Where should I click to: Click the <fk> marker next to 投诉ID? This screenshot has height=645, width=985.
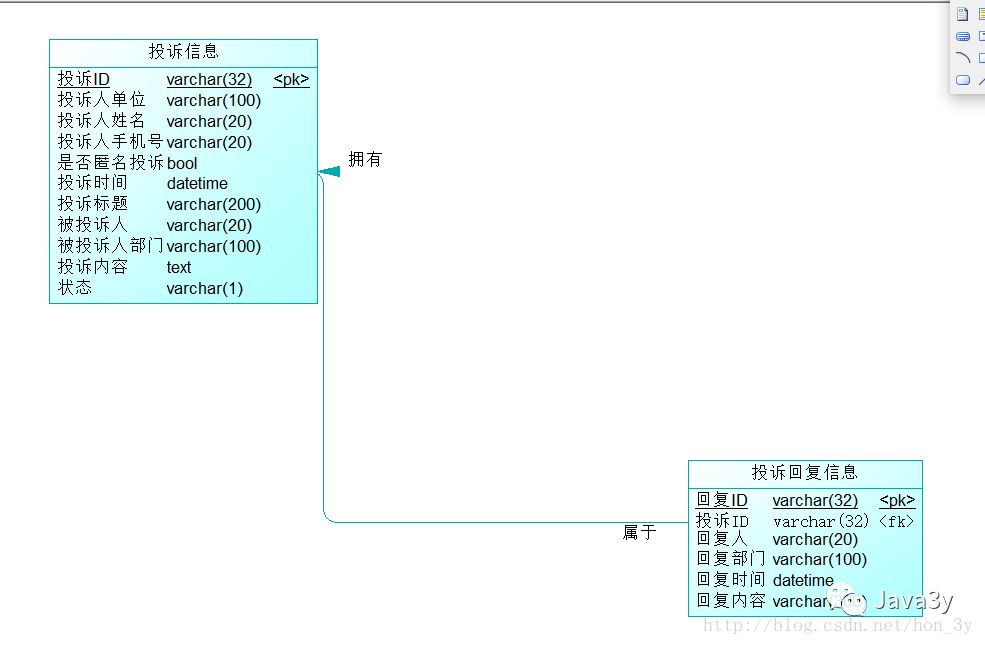896,521
